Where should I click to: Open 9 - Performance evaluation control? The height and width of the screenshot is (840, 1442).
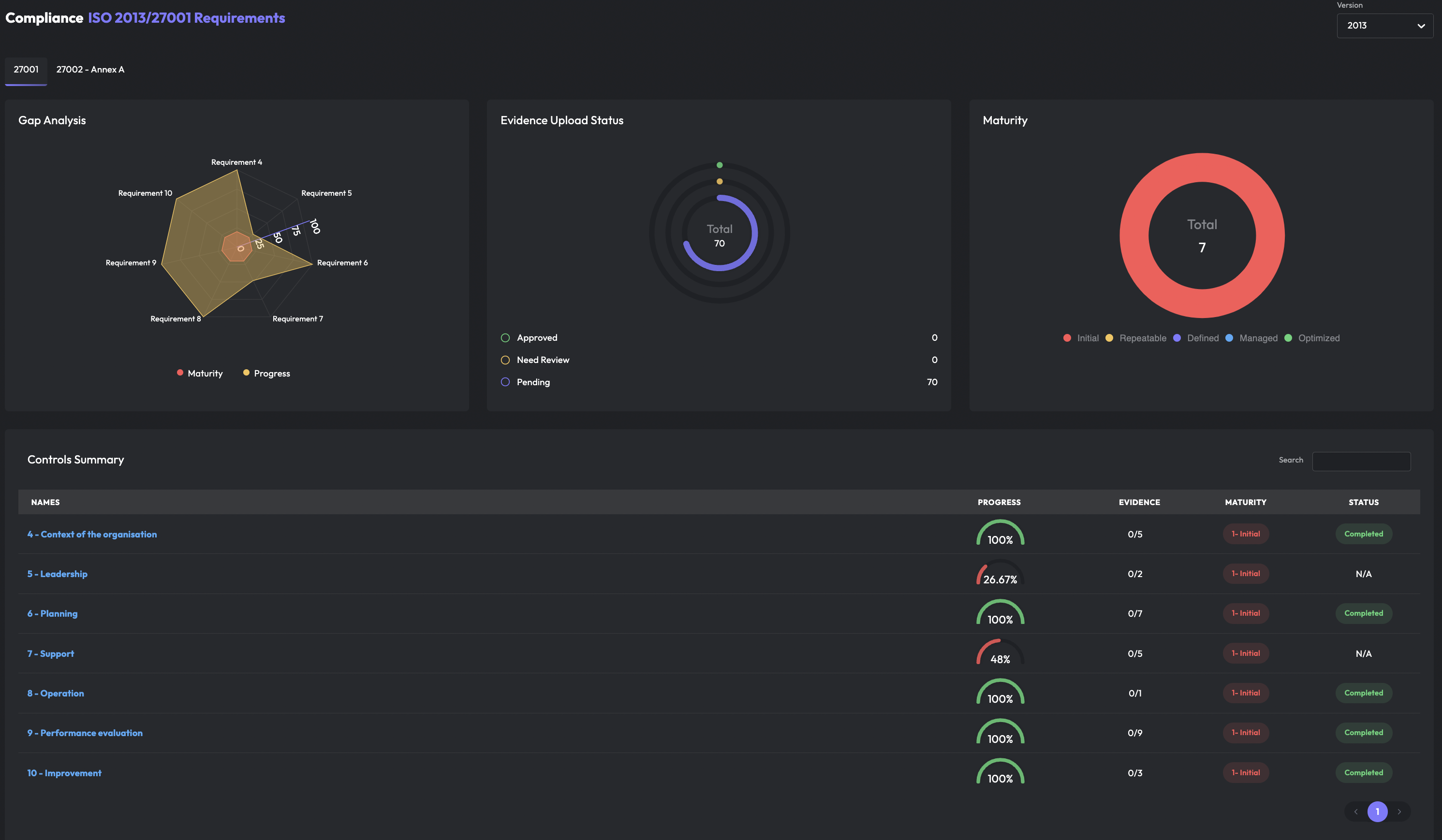click(x=85, y=733)
